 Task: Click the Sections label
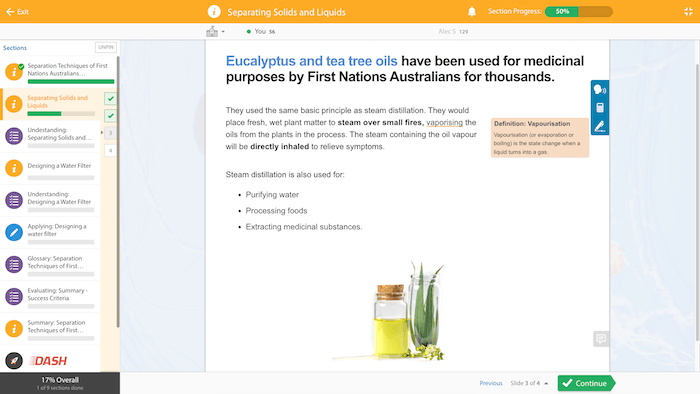[15, 48]
